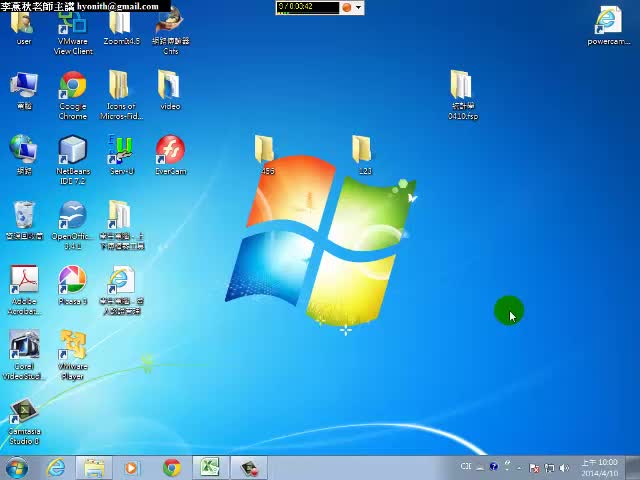This screenshot has width=640, height=480.
Task: Open the powercam Internet Explorer shortcut
Action: pos(608,26)
